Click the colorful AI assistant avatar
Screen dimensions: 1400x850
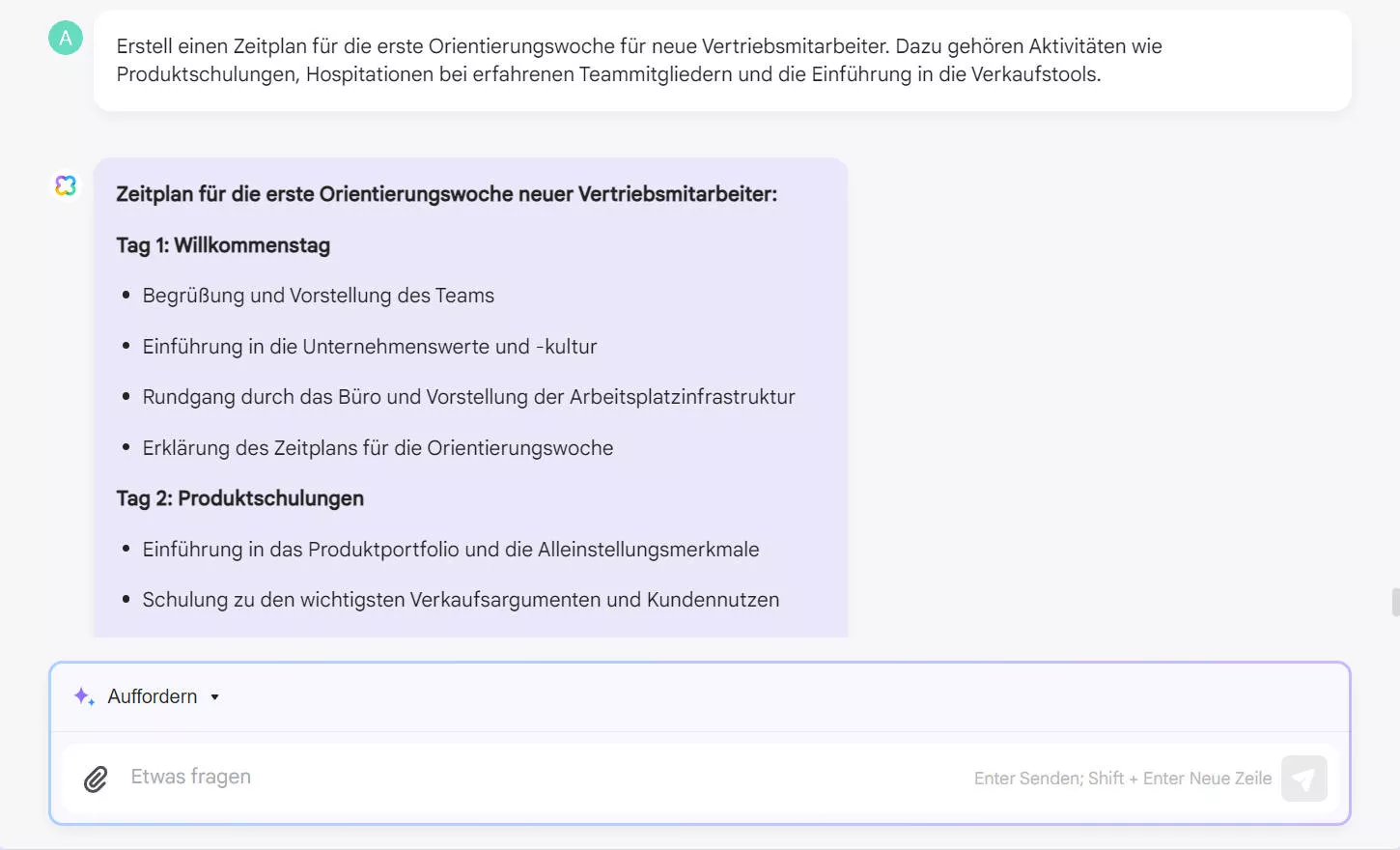[65, 184]
